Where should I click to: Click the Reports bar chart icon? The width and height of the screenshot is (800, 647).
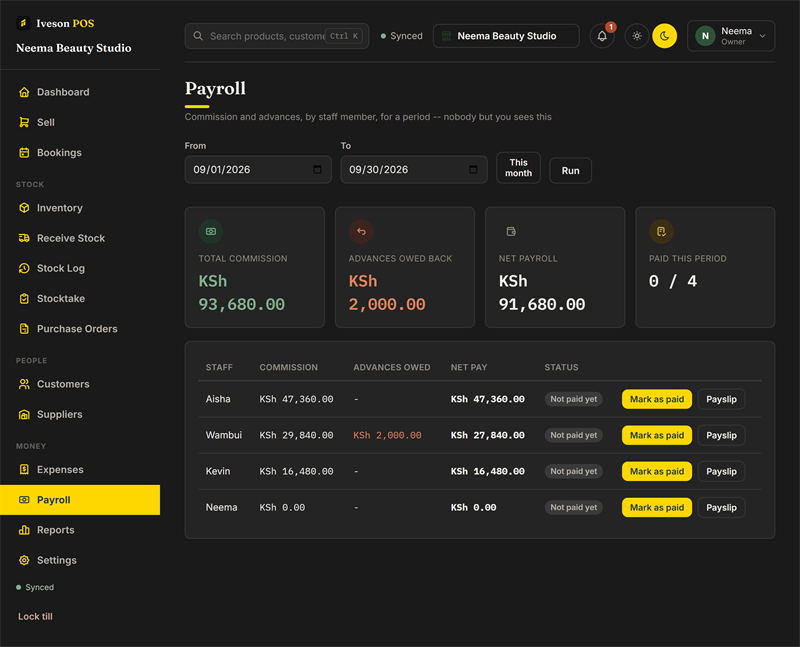click(x=24, y=530)
